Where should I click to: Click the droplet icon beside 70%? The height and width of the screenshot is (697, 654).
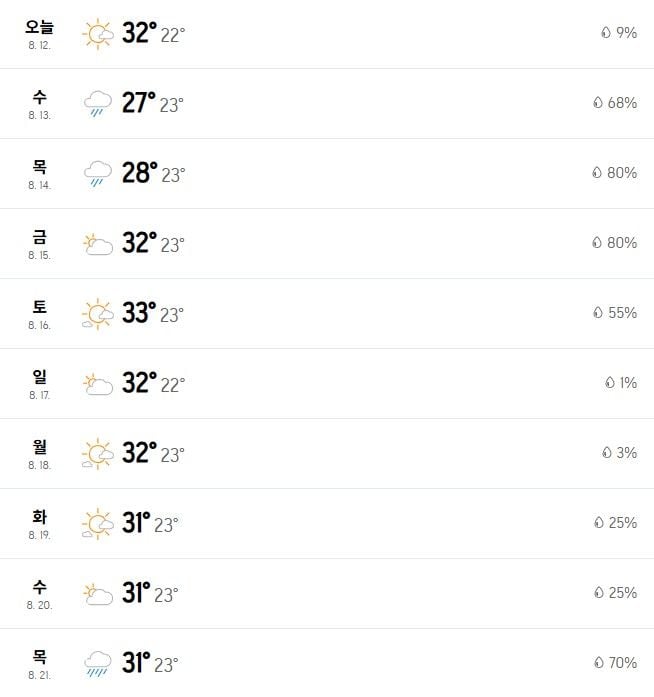click(599, 663)
